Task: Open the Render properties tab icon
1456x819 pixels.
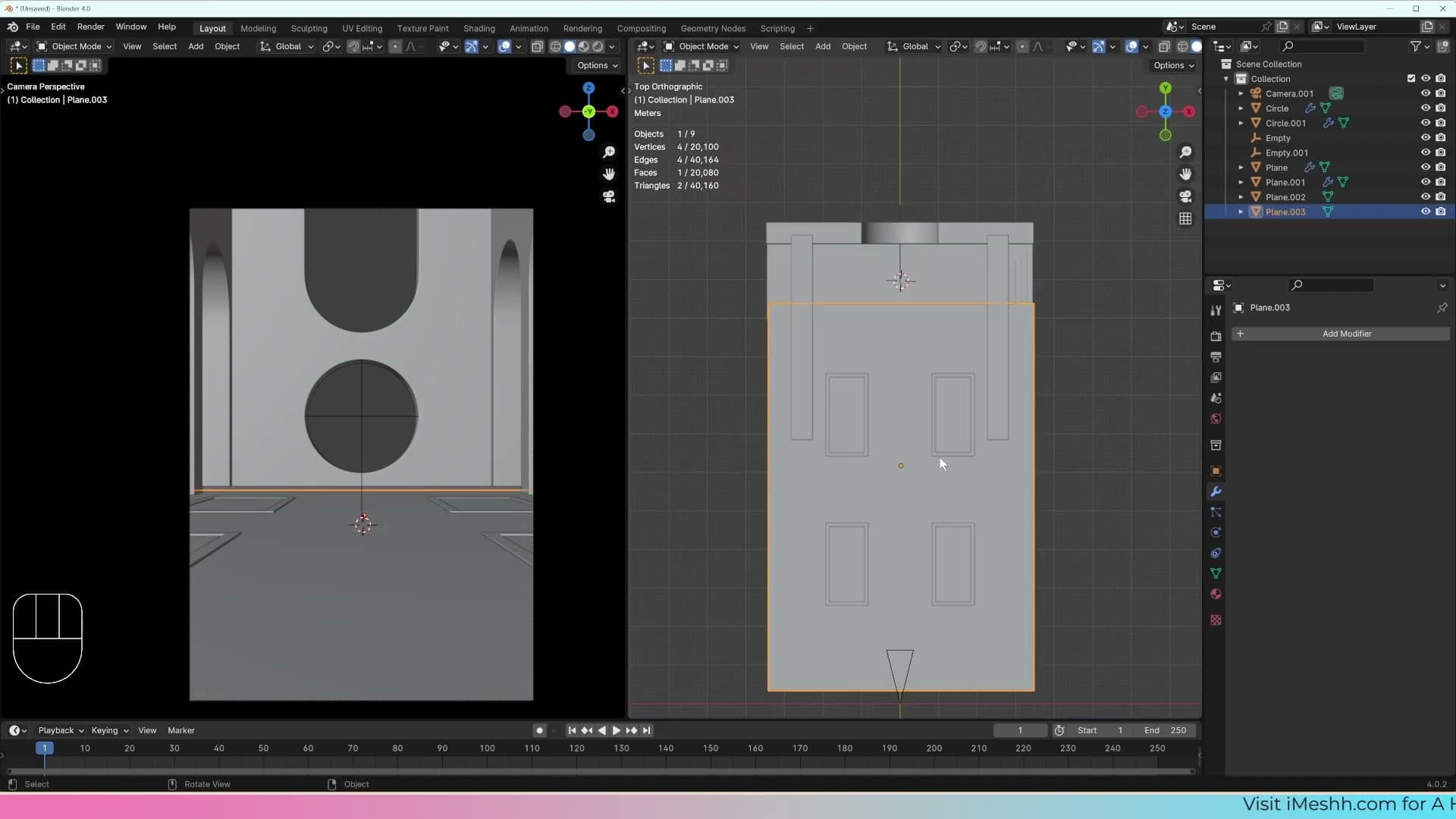Action: 1216,336
